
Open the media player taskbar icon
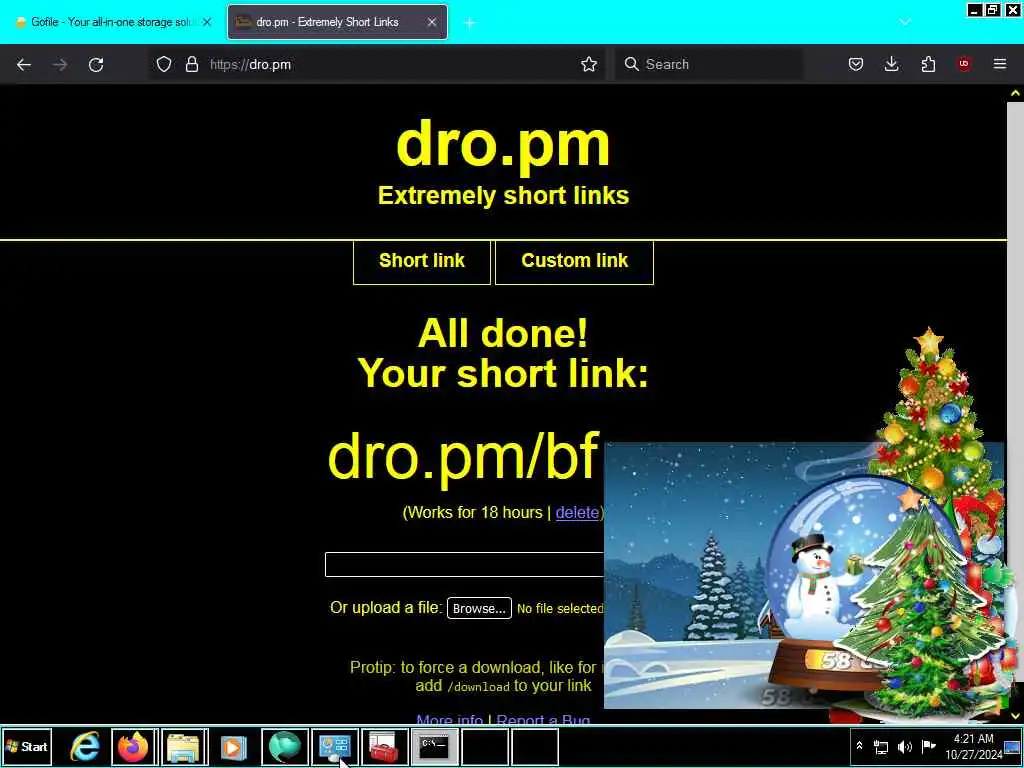click(x=234, y=746)
